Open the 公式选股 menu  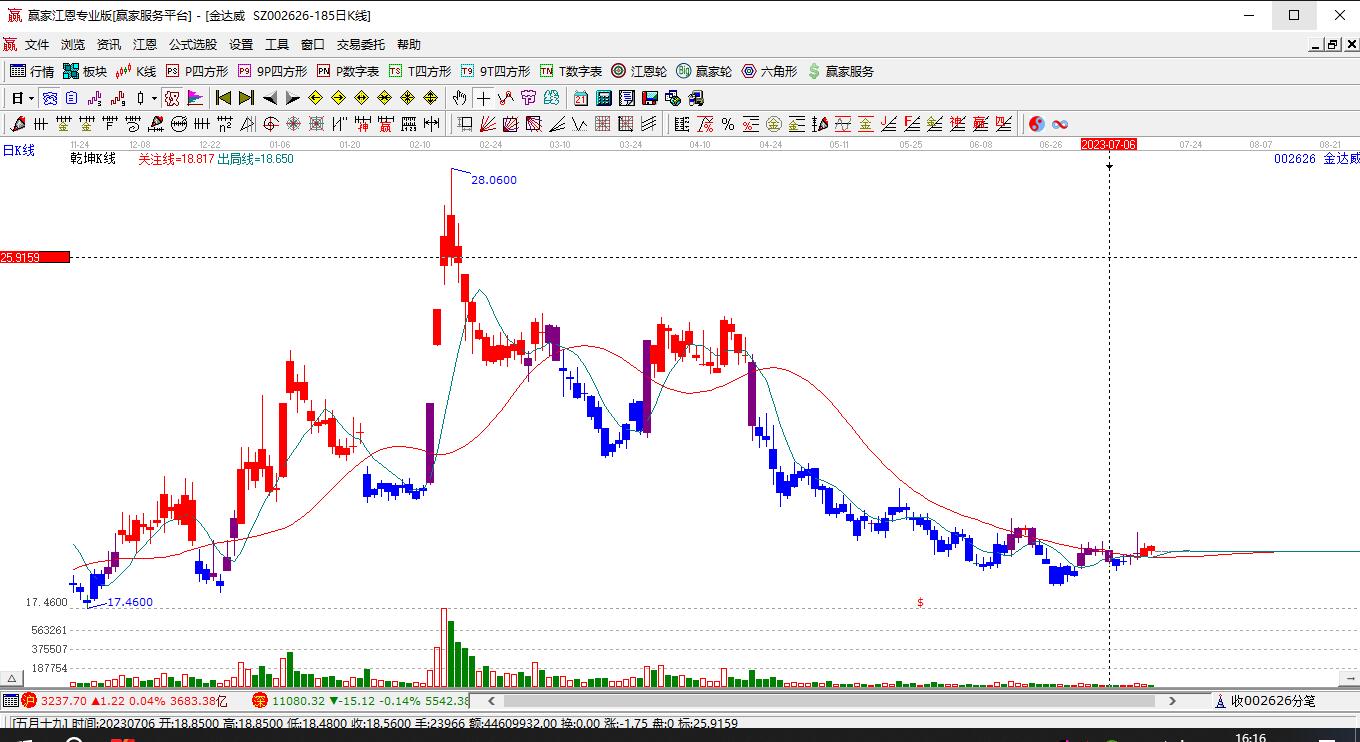193,44
